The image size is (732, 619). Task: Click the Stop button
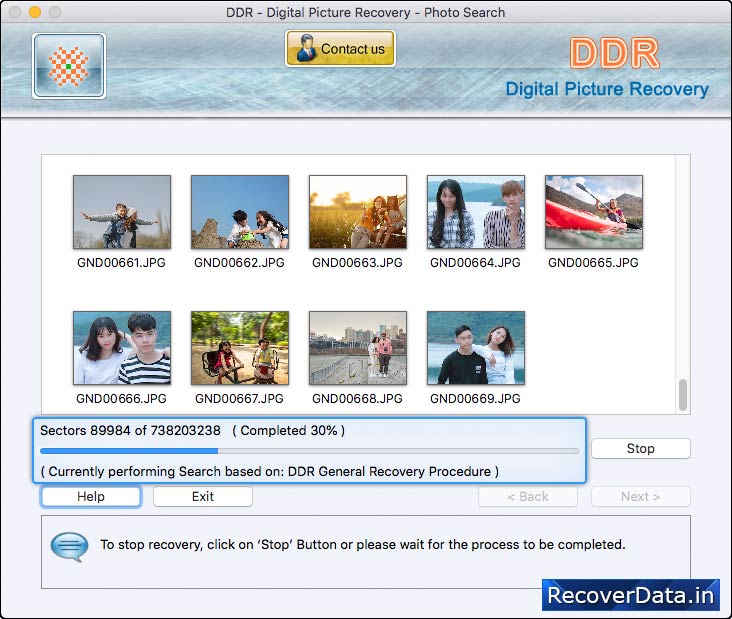pos(640,449)
